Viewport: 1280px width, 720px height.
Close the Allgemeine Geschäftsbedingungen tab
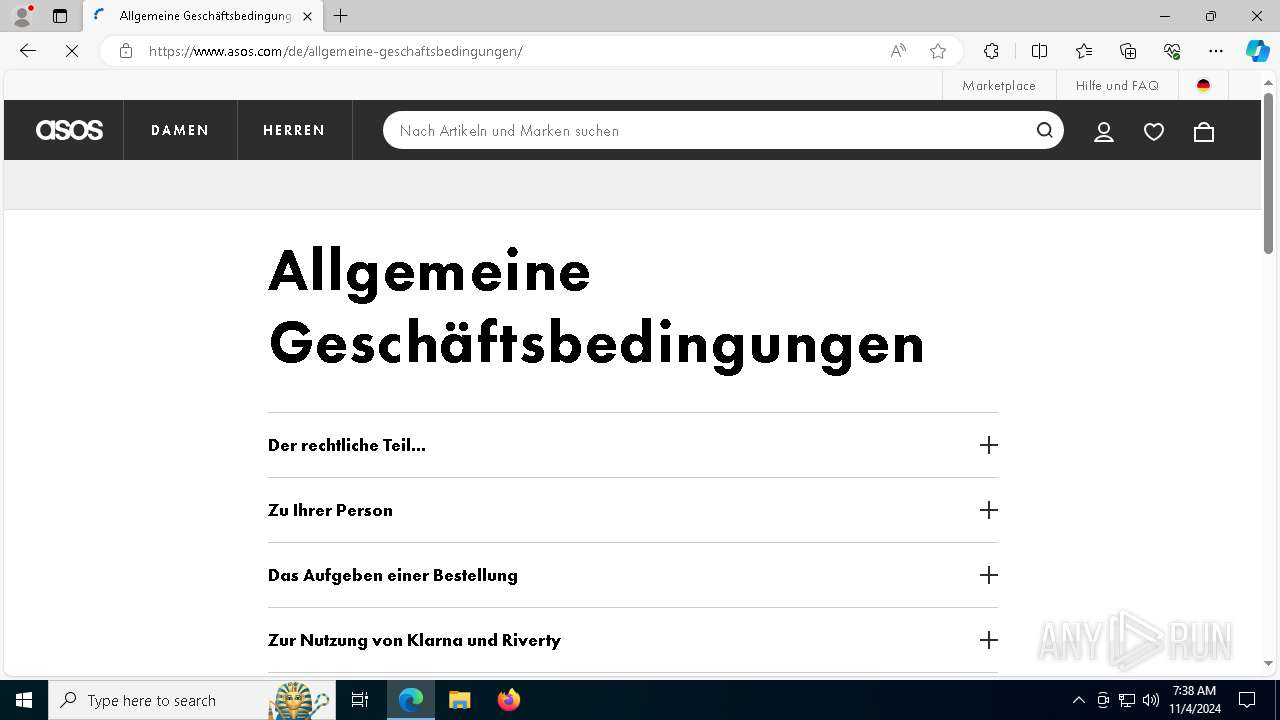(307, 16)
